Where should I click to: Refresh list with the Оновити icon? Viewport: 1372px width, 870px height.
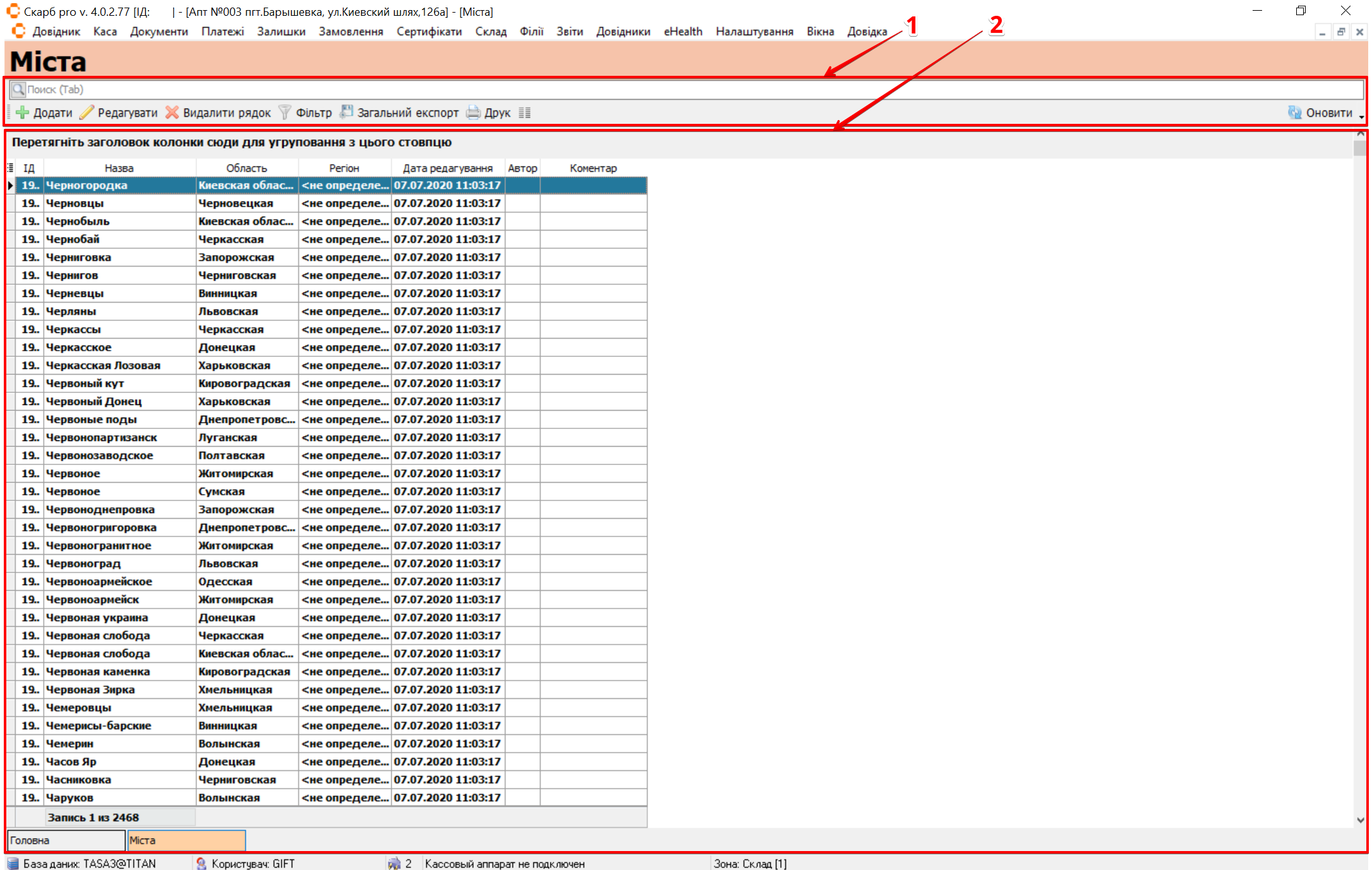coord(1294,113)
